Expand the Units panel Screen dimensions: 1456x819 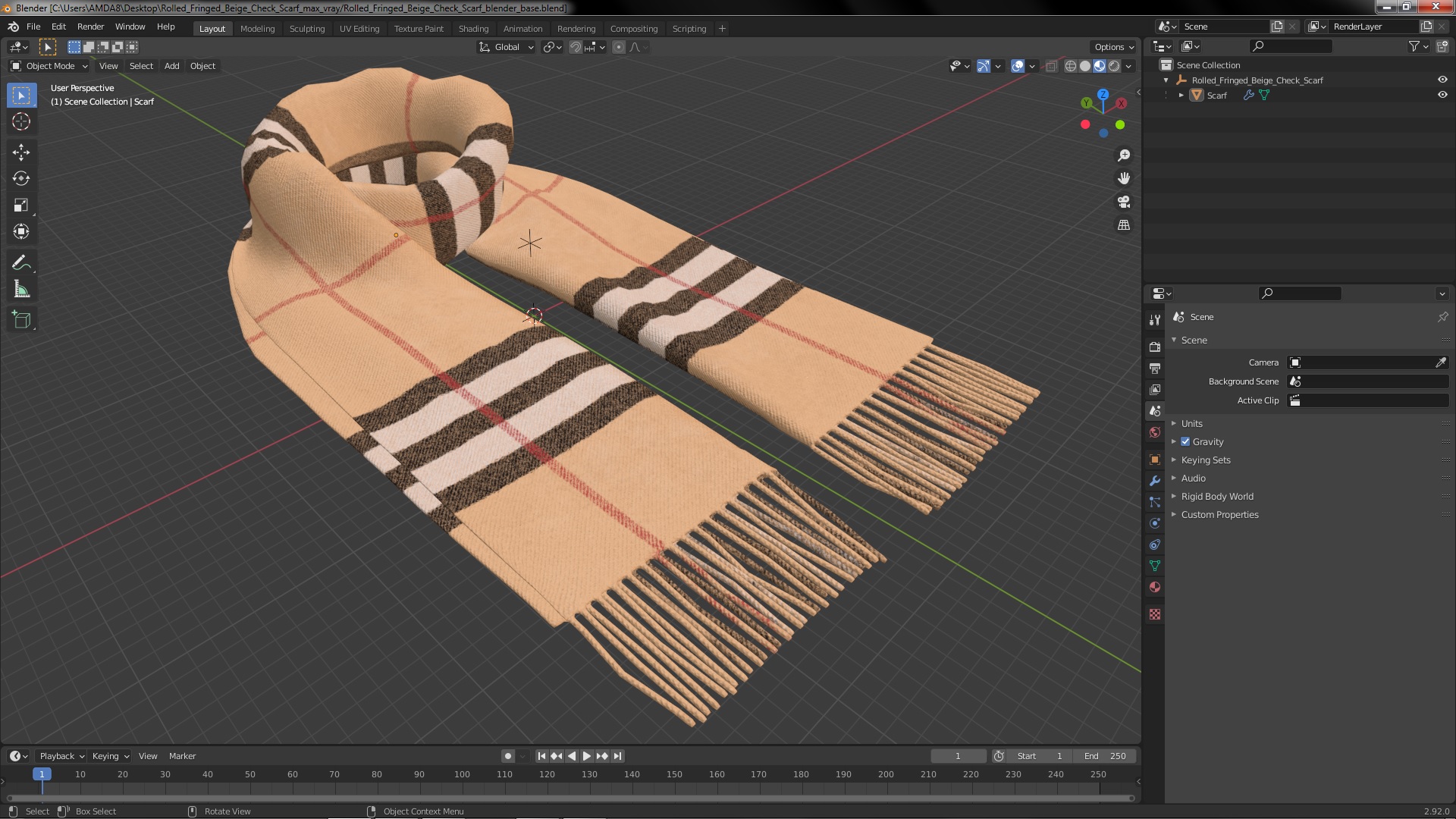[x=1191, y=423]
